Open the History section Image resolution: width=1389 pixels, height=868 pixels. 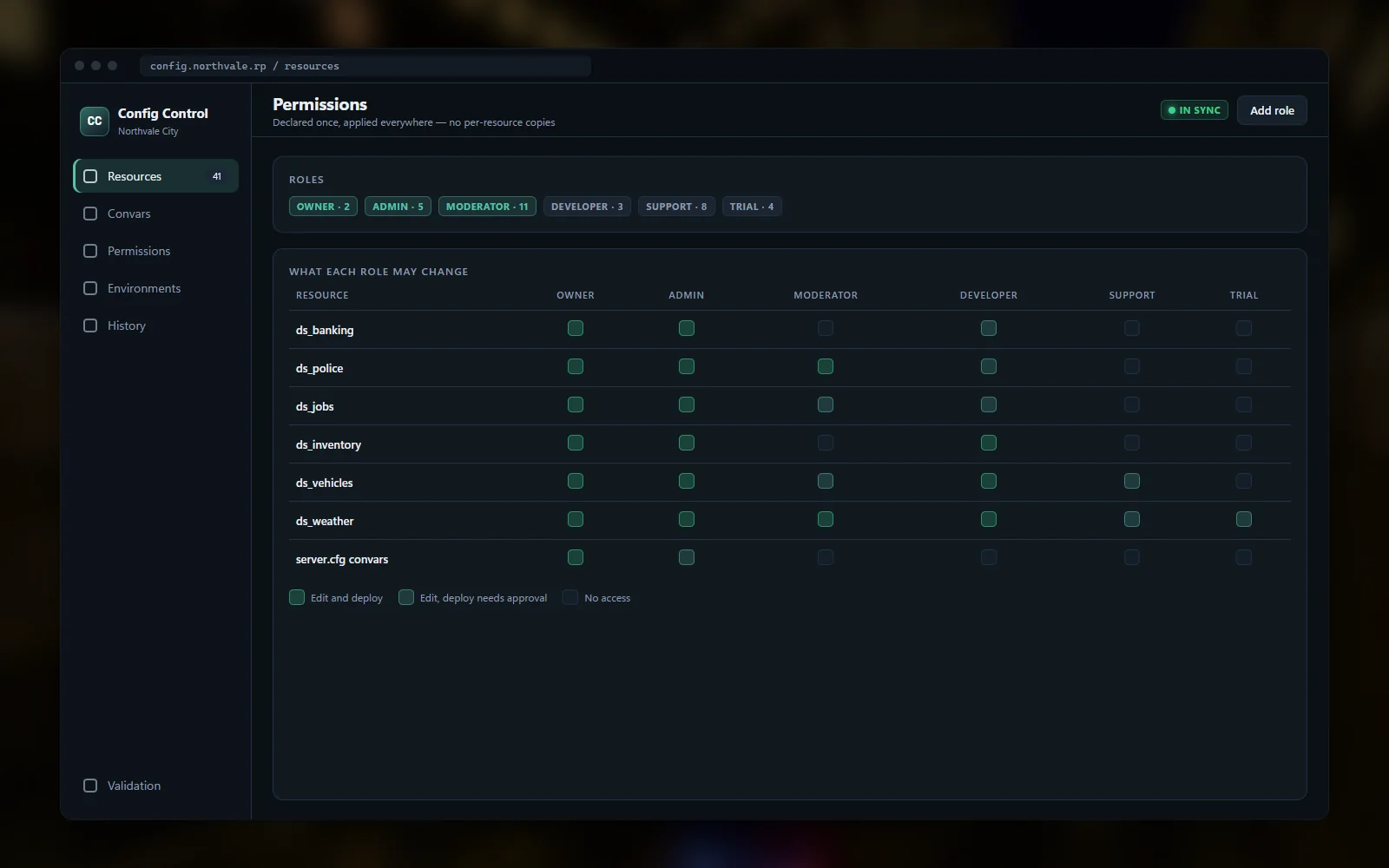click(156, 325)
